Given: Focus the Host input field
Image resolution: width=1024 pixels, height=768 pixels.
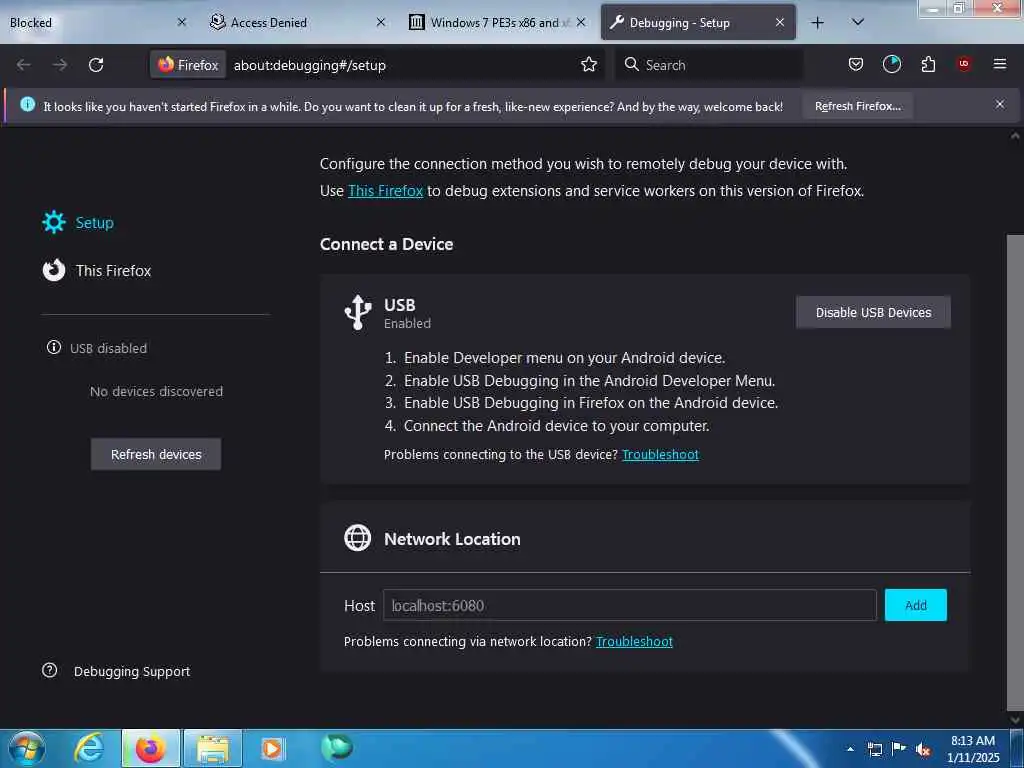Looking at the screenshot, I should pos(630,605).
